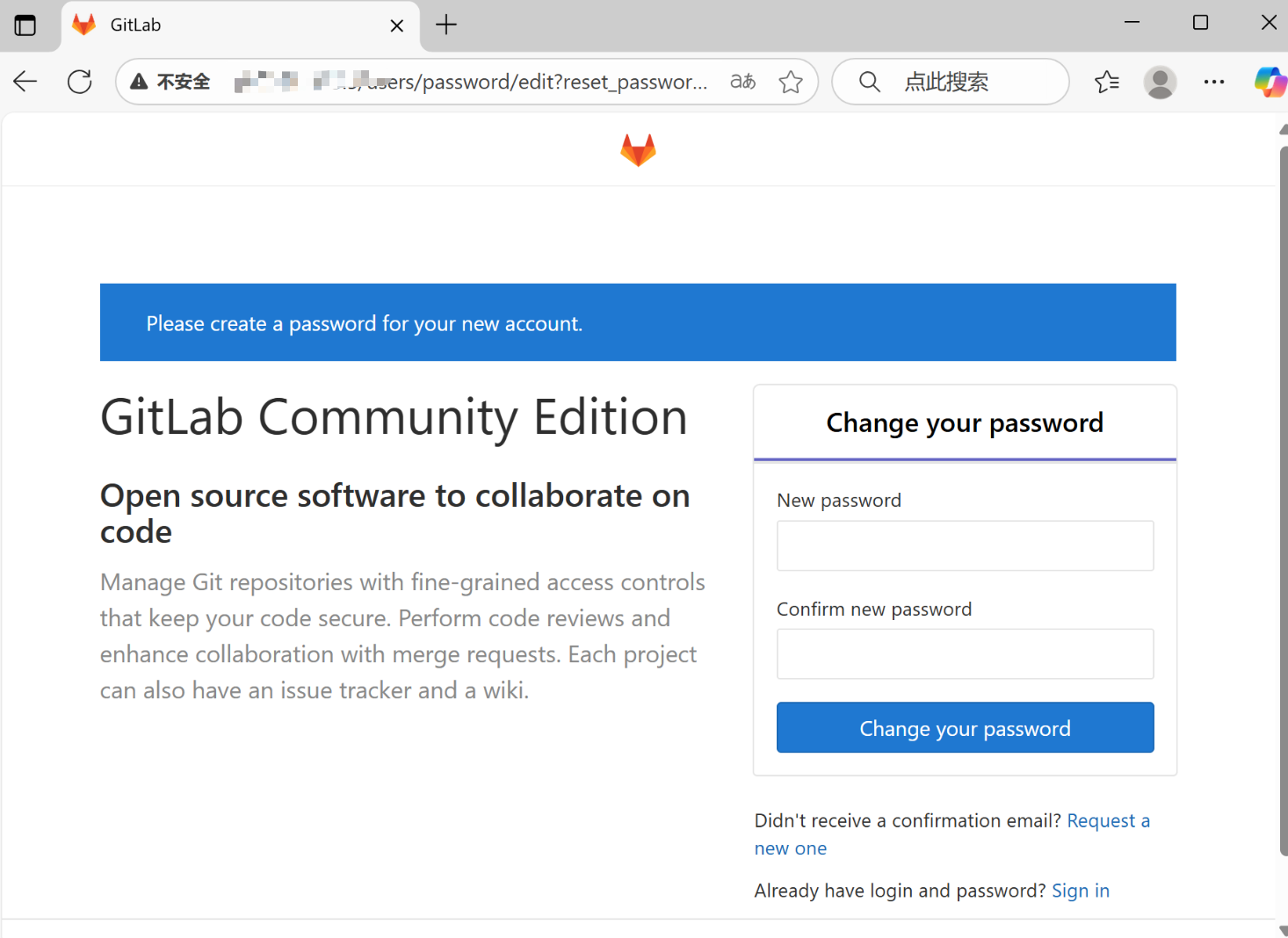Add this page to favorites star icon
The height and width of the screenshot is (938, 1288).
point(791,82)
